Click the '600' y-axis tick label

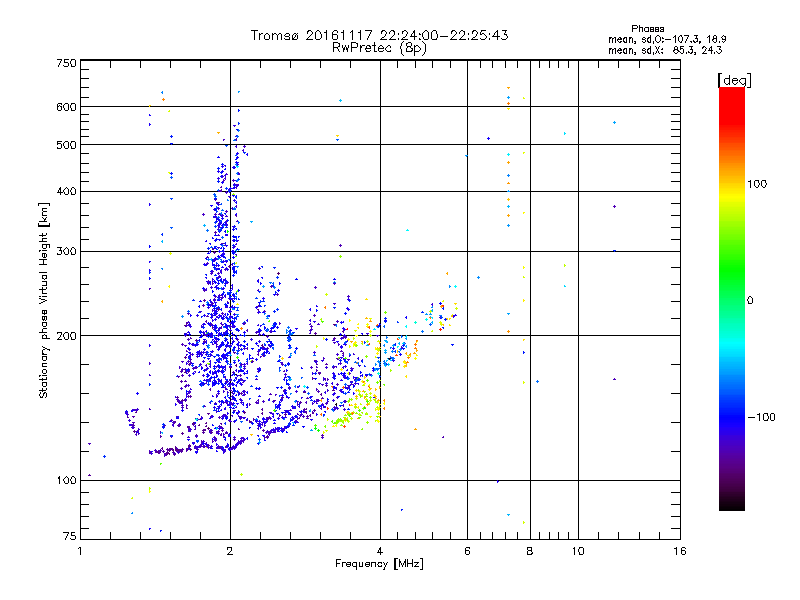click(66, 107)
